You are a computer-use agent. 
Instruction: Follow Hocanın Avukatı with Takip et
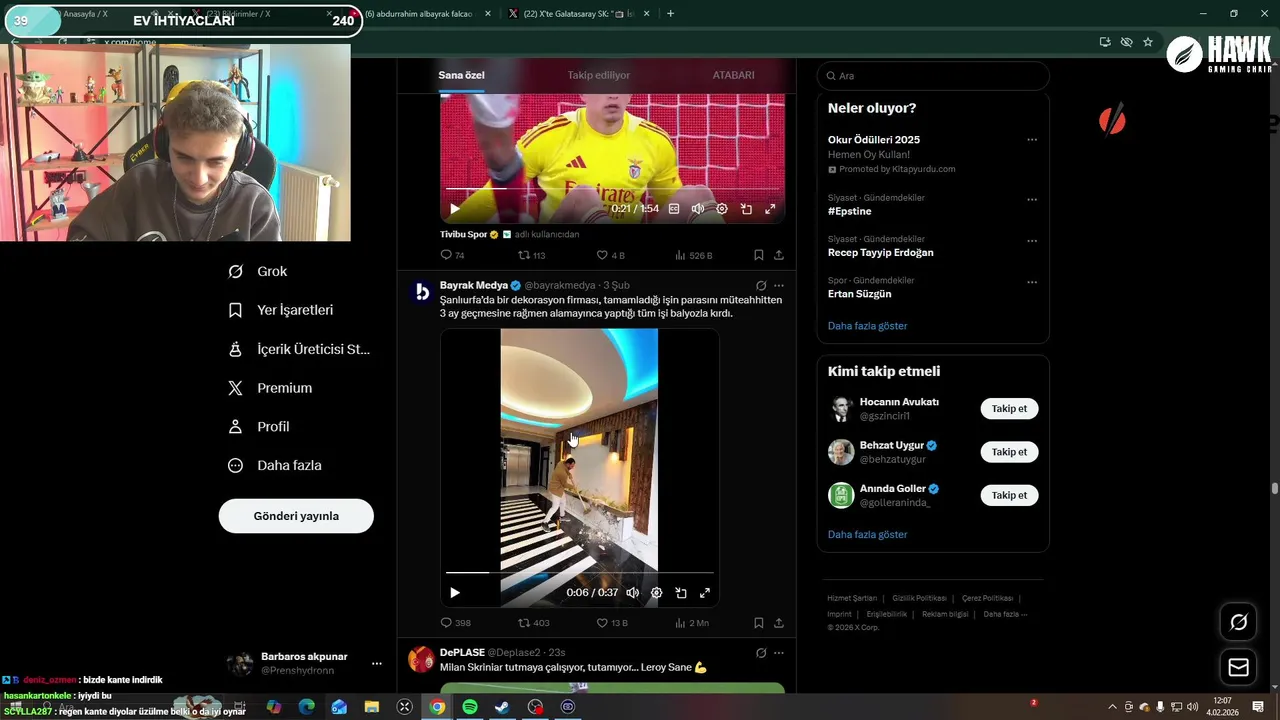coord(1009,408)
